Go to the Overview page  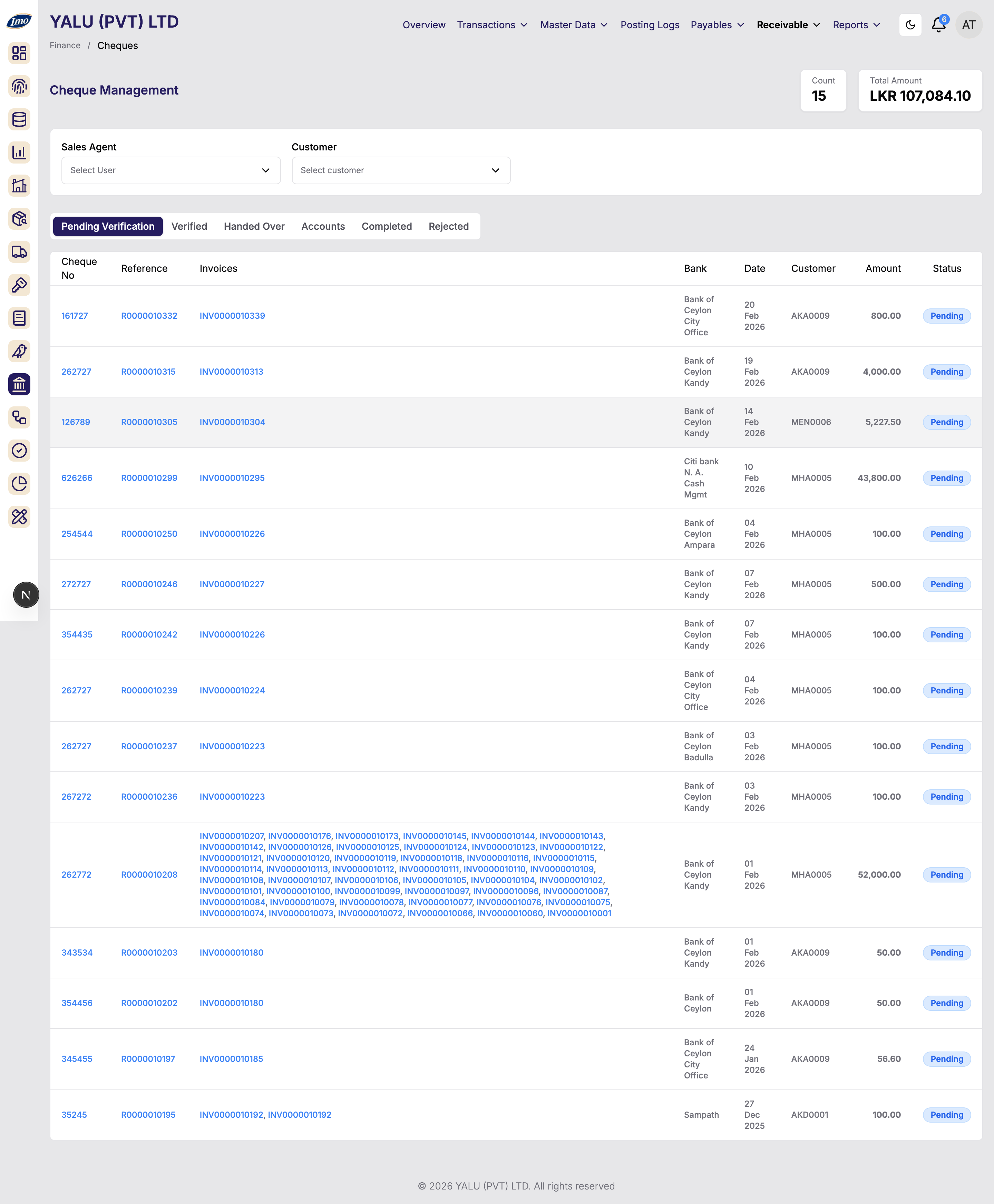pyautogui.click(x=424, y=25)
